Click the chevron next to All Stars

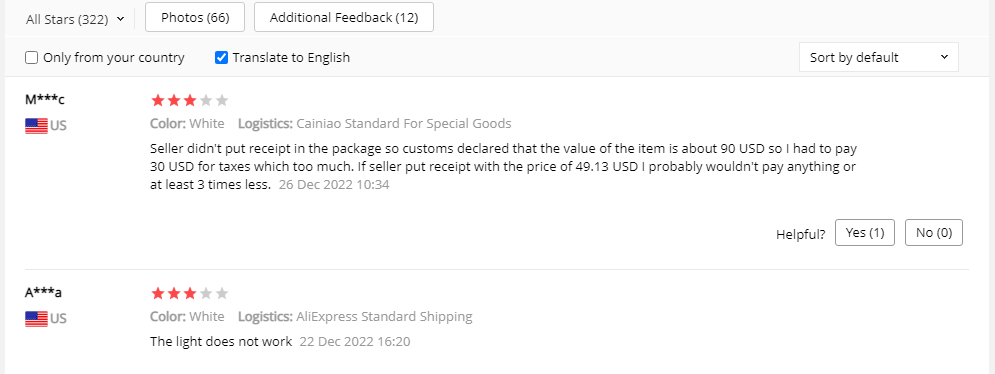(x=121, y=20)
